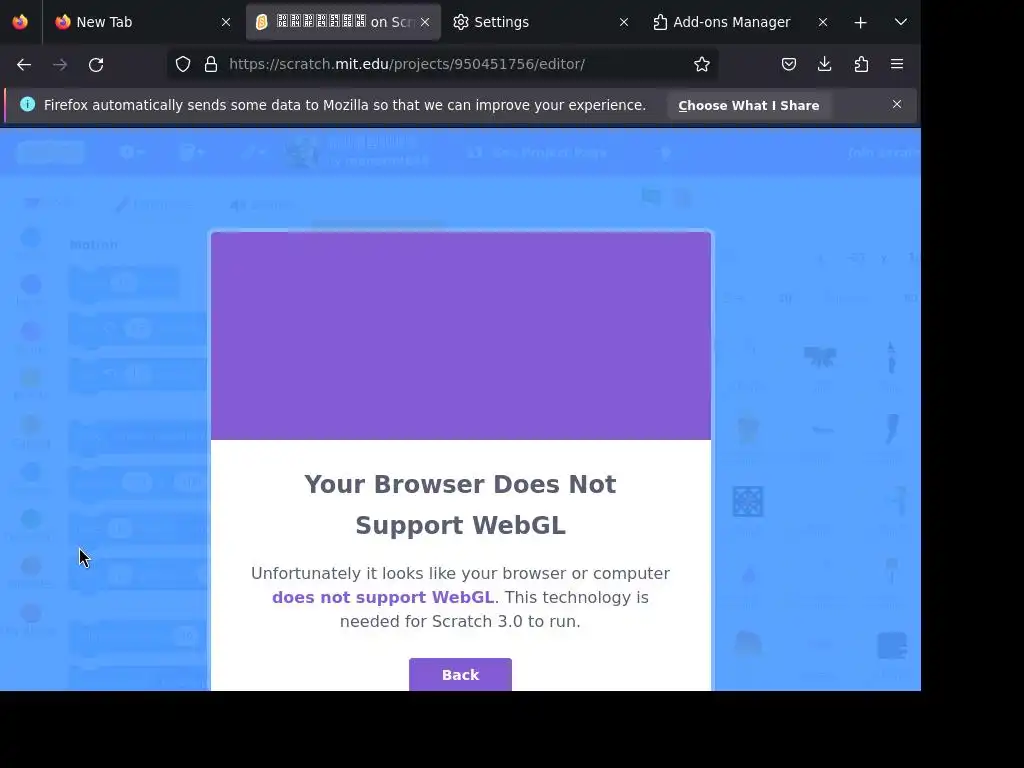
Task: Switch to the Add-ons Manager tab
Action: tap(740, 22)
